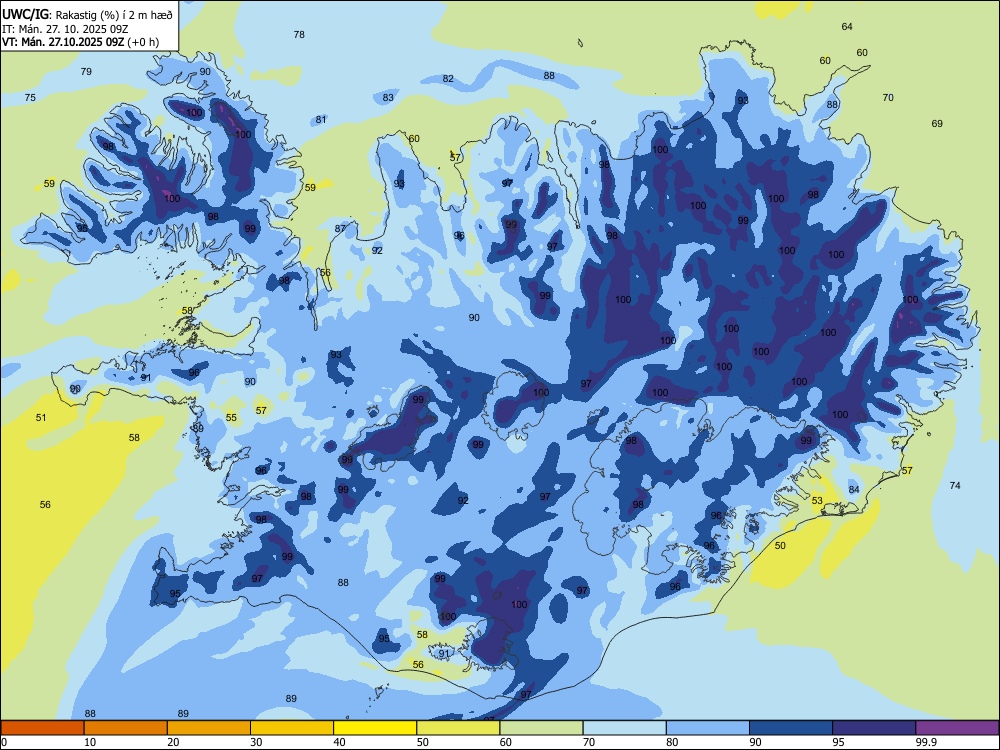Click the map value '55' near Faxaflói

(x=231, y=418)
